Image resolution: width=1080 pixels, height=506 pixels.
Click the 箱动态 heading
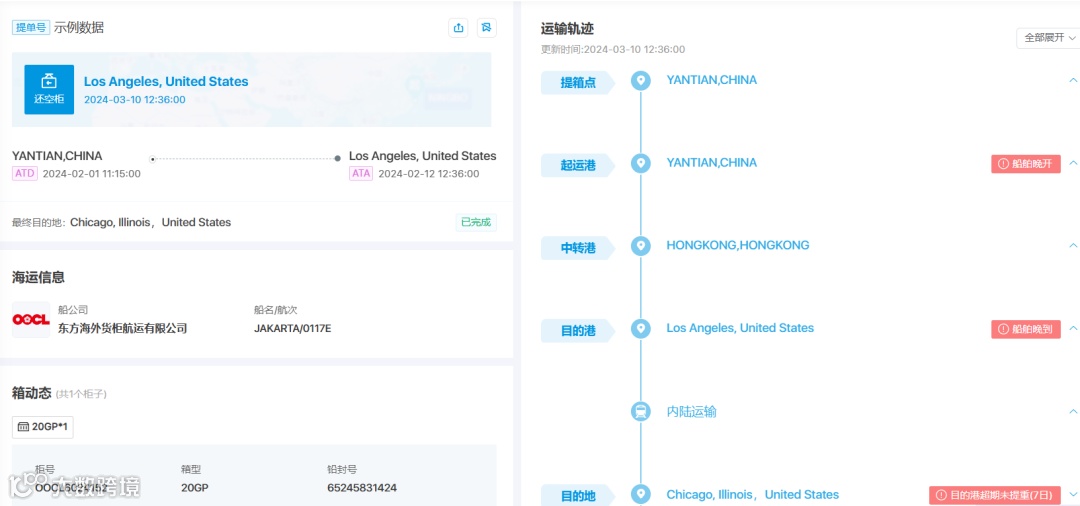click(x=32, y=393)
